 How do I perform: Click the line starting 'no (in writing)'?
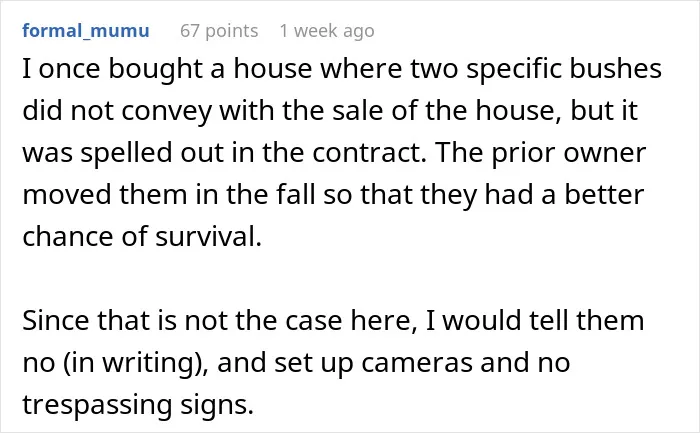296,363
